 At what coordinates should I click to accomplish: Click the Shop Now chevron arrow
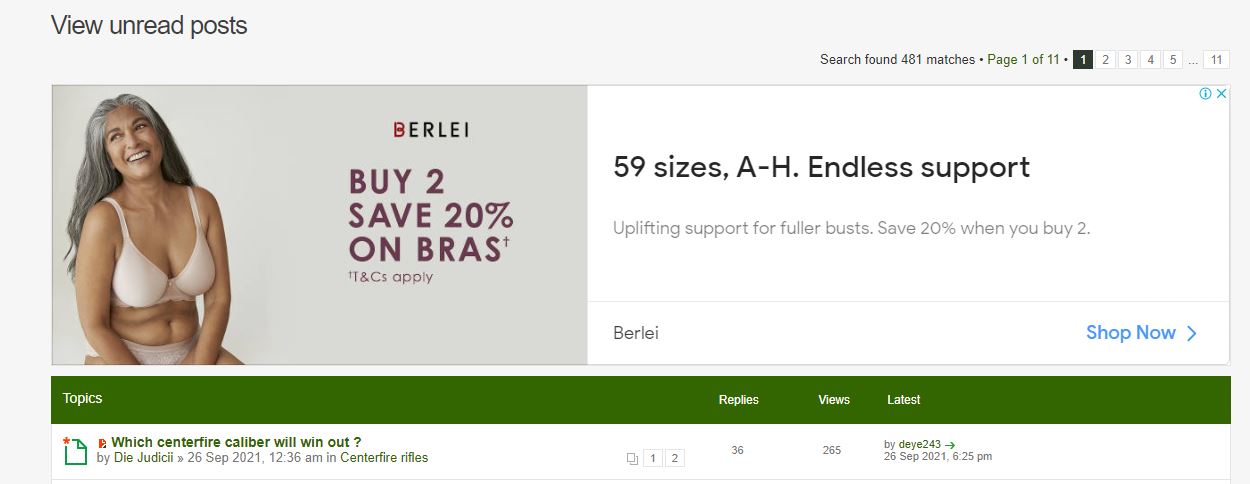(1191, 334)
